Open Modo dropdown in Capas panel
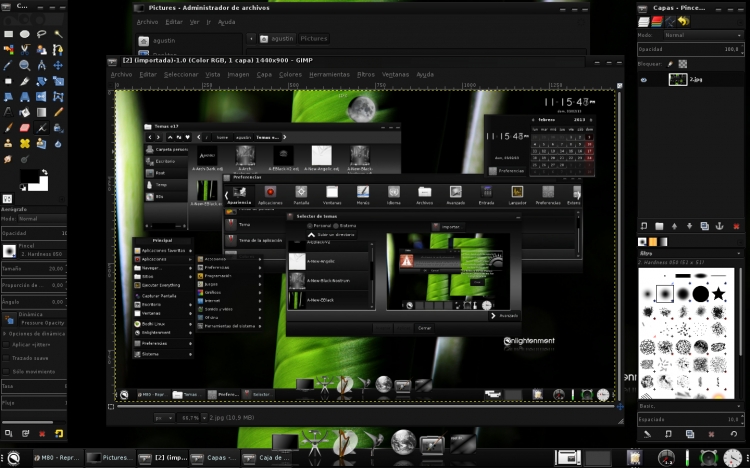 [703, 35]
